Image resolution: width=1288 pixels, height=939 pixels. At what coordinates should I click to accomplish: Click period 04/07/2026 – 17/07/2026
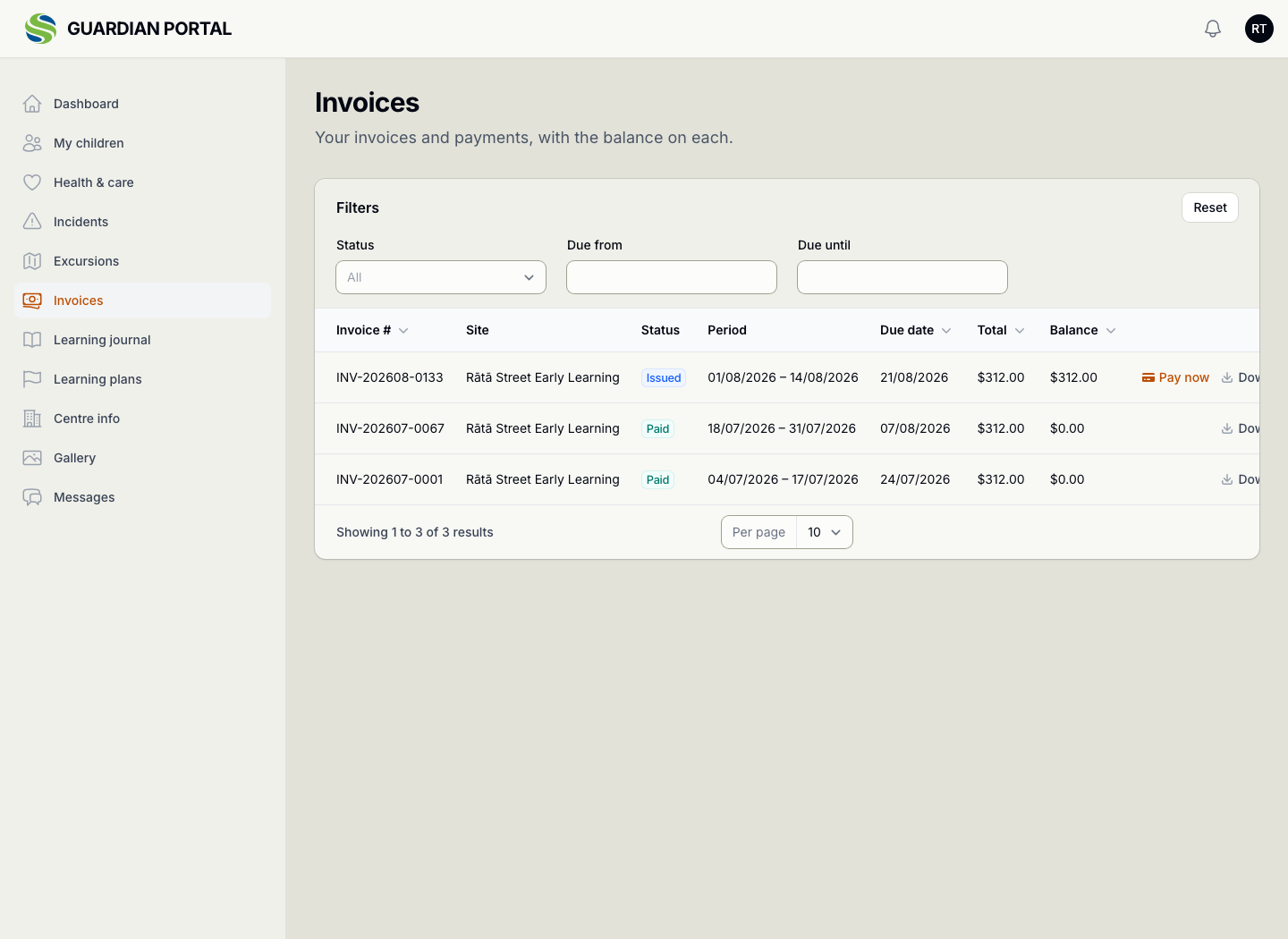click(783, 479)
